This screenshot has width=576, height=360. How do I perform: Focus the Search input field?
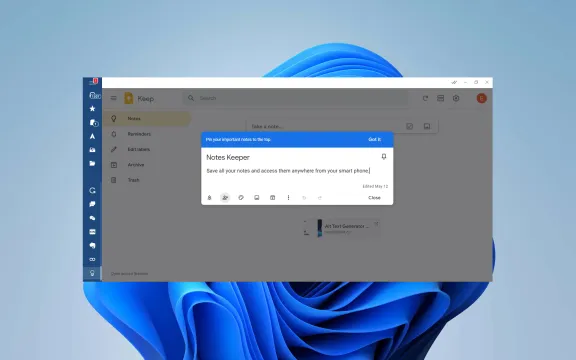[x=296, y=98]
